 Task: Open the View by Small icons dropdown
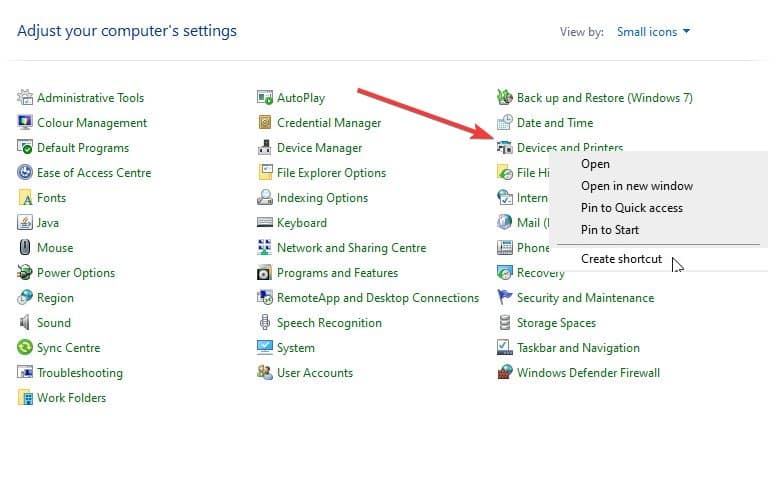(x=653, y=32)
